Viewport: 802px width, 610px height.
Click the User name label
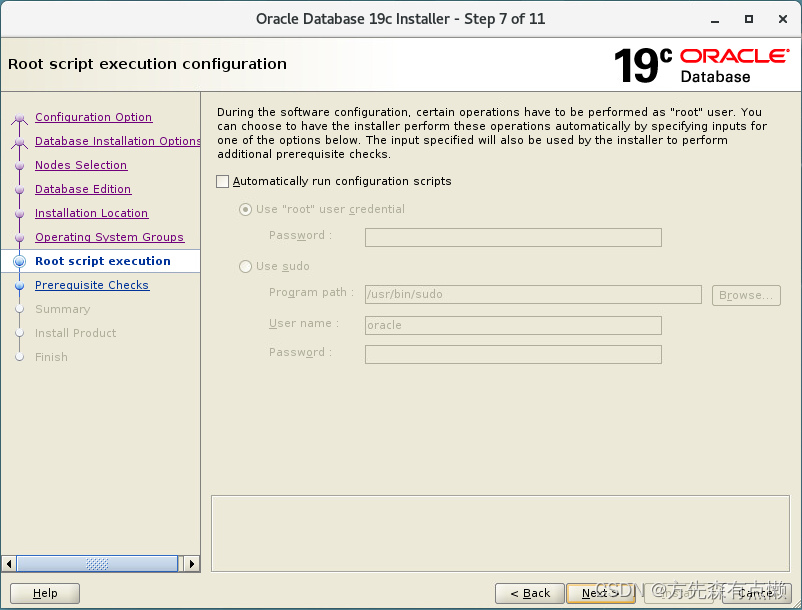tap(304, 324)
